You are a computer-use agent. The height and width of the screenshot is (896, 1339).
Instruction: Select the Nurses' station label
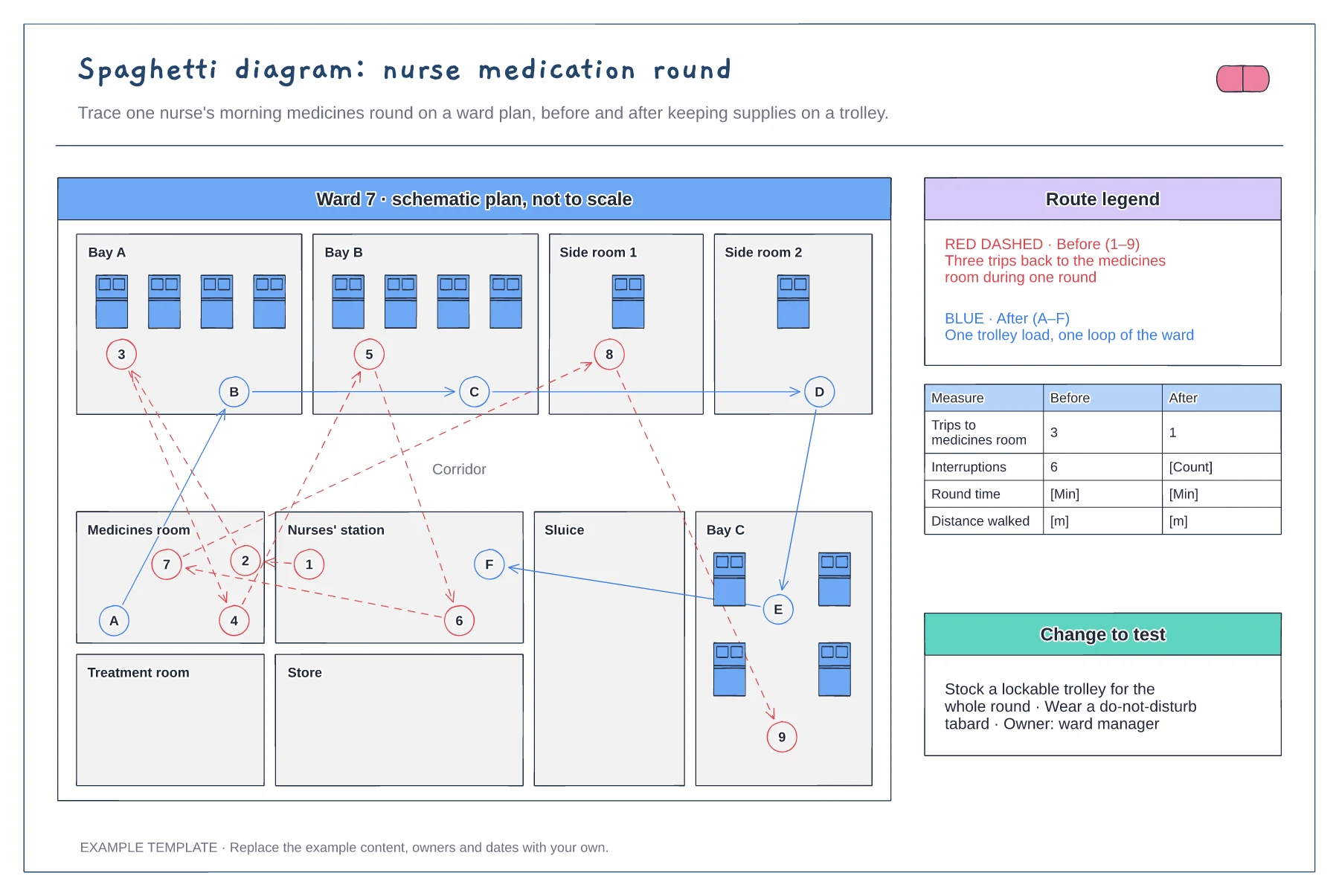point(336,530)
